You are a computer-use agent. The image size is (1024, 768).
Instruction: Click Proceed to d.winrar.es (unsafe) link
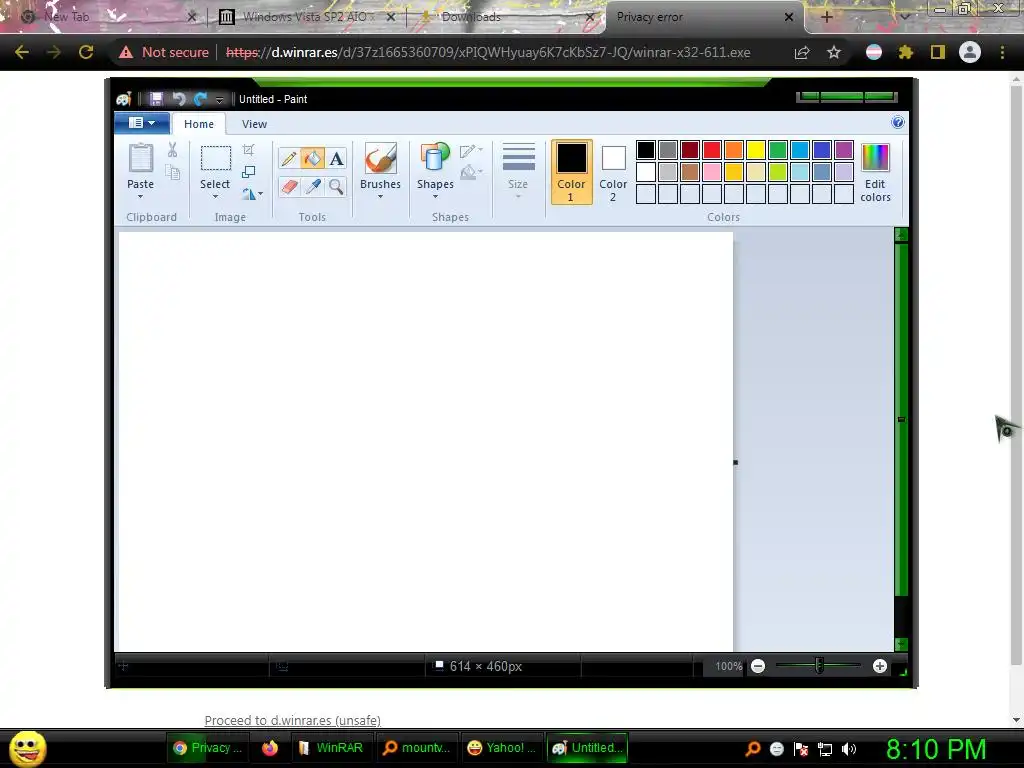(x=293, y=720)
